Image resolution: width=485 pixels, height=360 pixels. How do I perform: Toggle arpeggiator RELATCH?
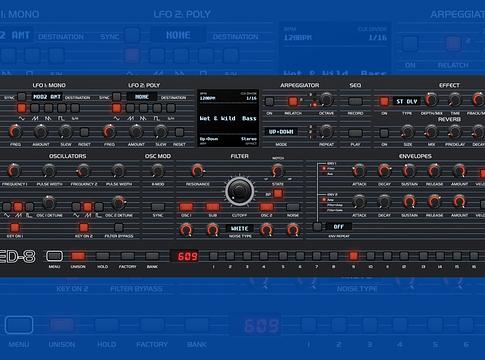(x=293, y=101)
